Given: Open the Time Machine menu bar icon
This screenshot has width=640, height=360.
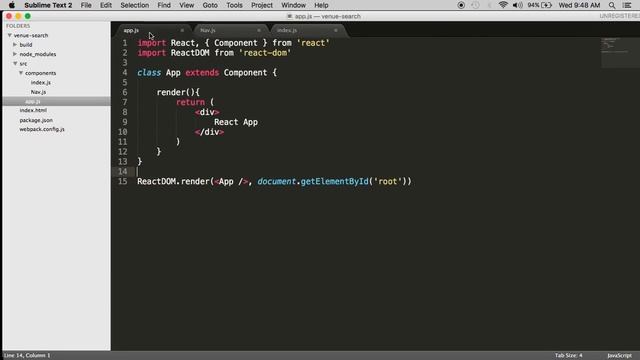Looking at the screenshot, I should (475, 5).
